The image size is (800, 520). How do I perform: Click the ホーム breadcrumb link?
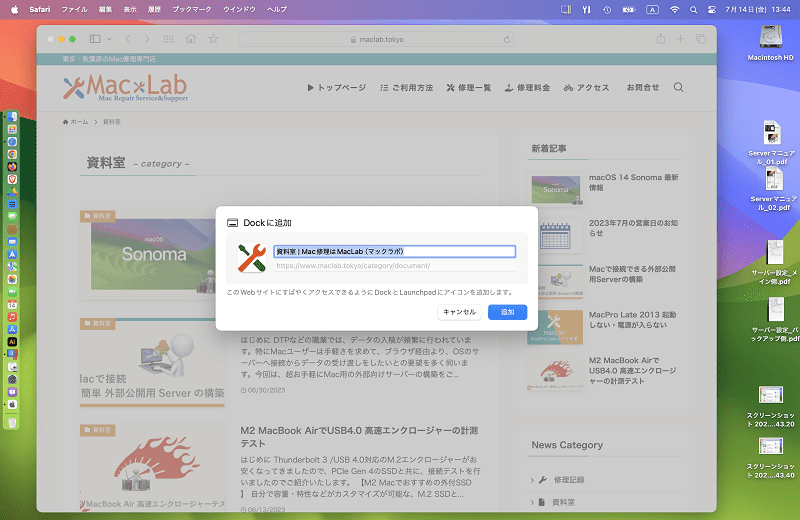[x=75, y=122]
